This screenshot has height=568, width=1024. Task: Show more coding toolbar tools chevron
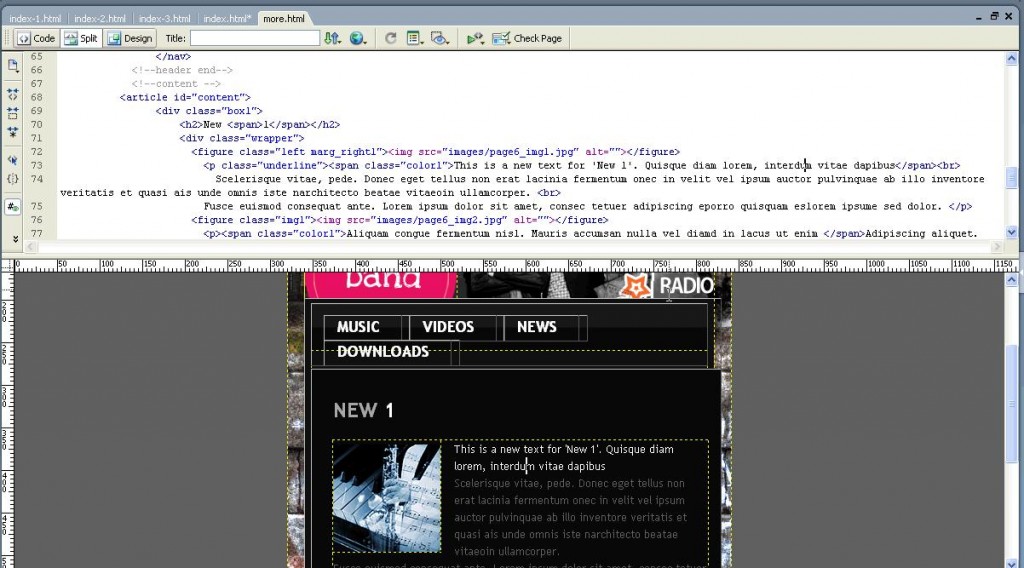tap(15, 239)
